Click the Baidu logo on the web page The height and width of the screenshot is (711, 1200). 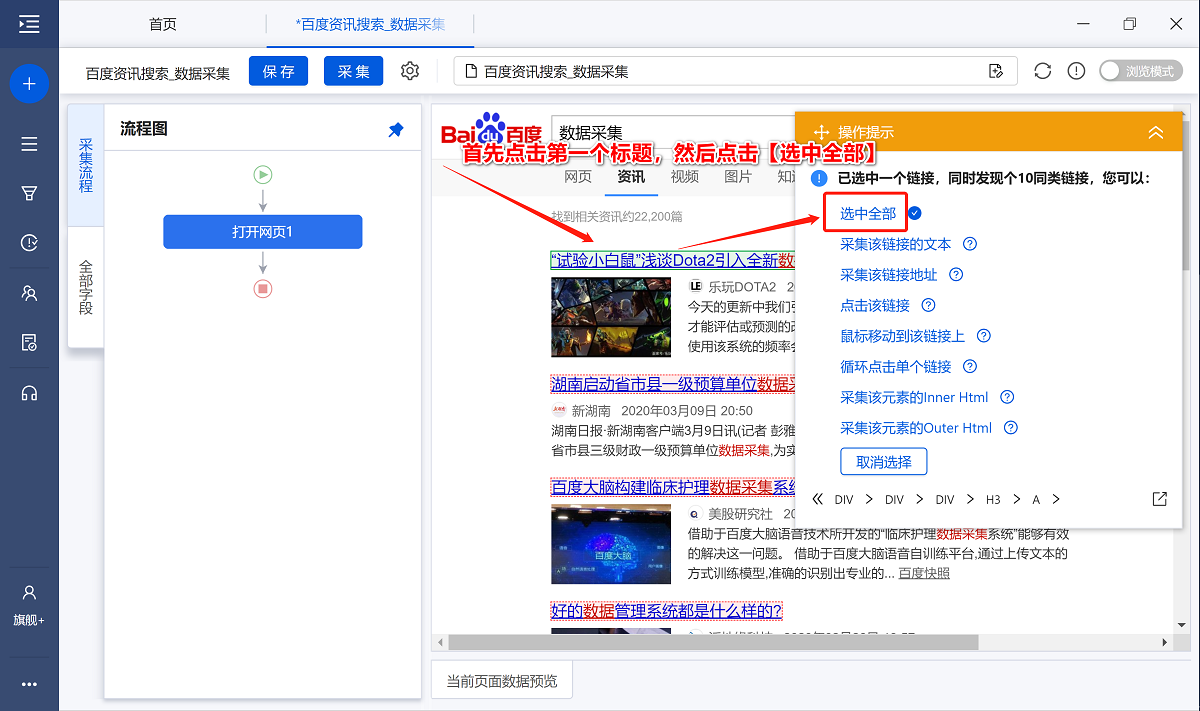click(x=492, y=131)
